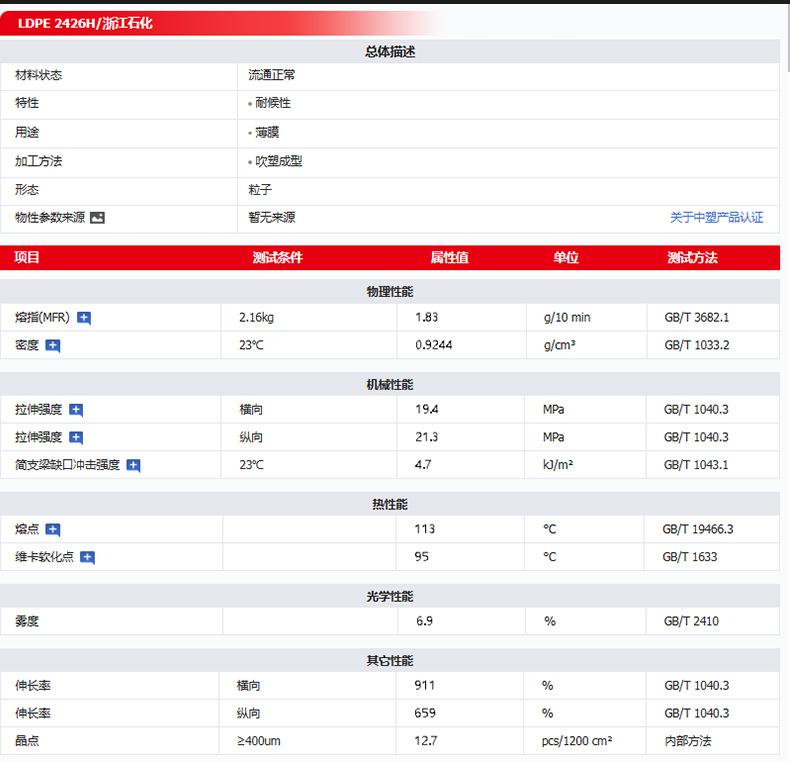Click the plus icon next to 熔点
The height and width of the screenshot is (762, 790).
53,530
